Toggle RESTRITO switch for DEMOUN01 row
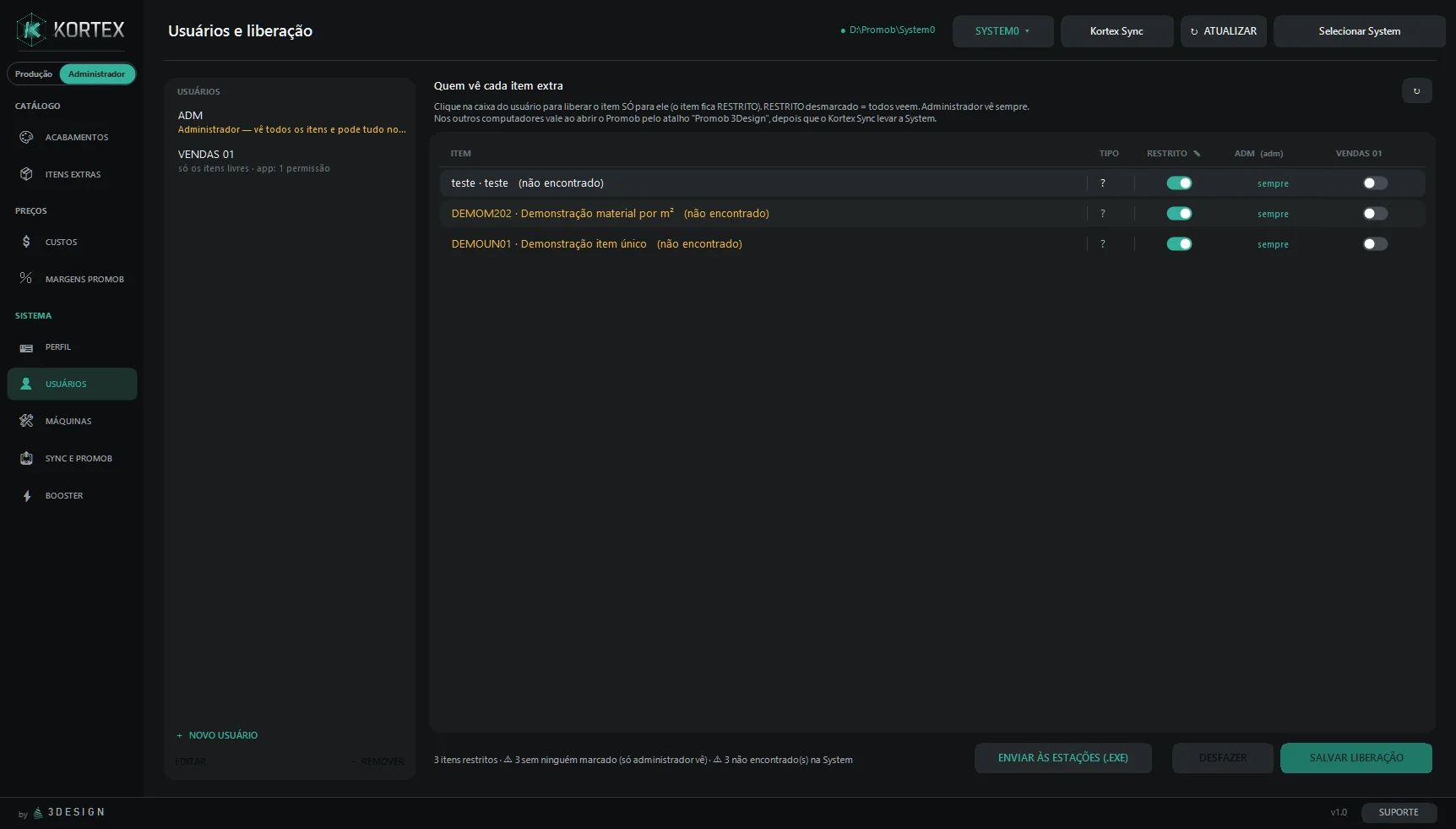Viewport: 1456px width, 829px height. pyautogui.click(x=1179, y=244)
